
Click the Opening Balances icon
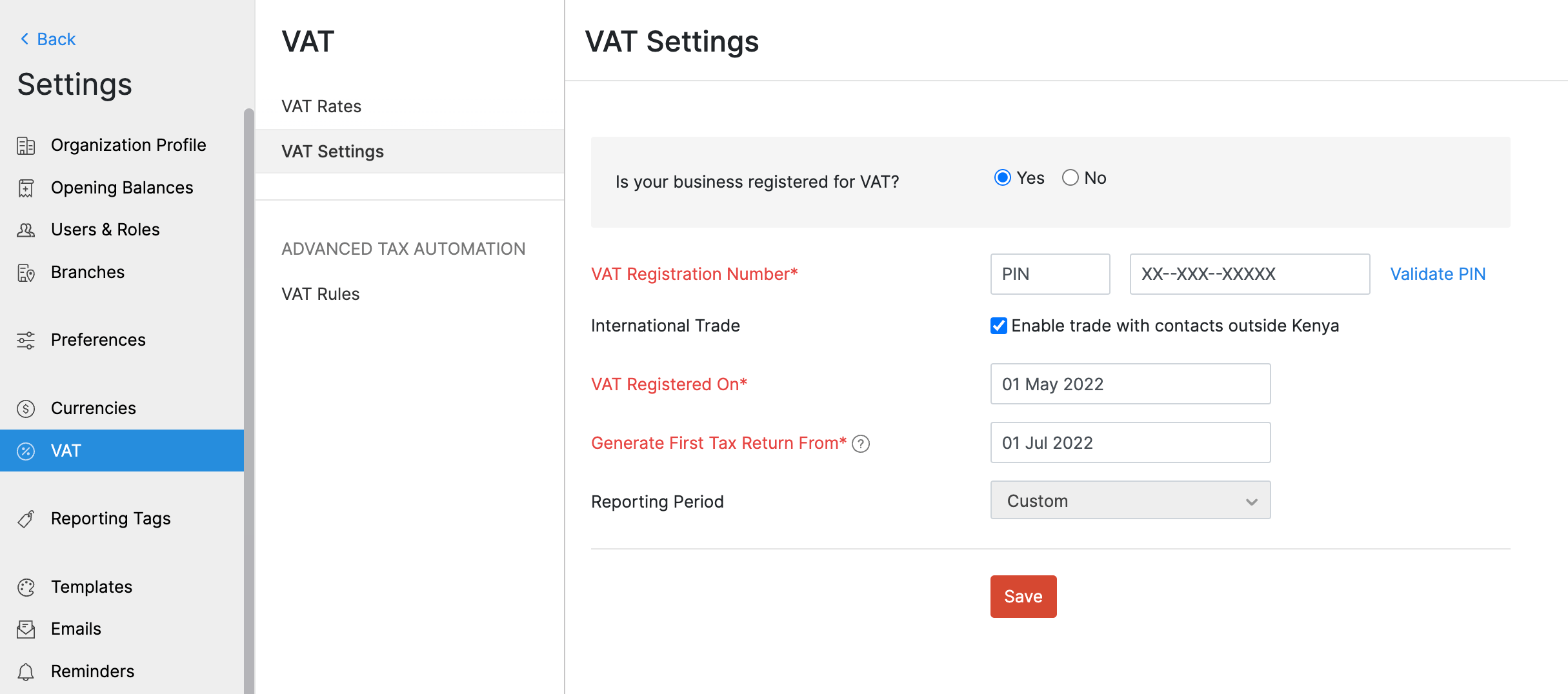(26, 188)
